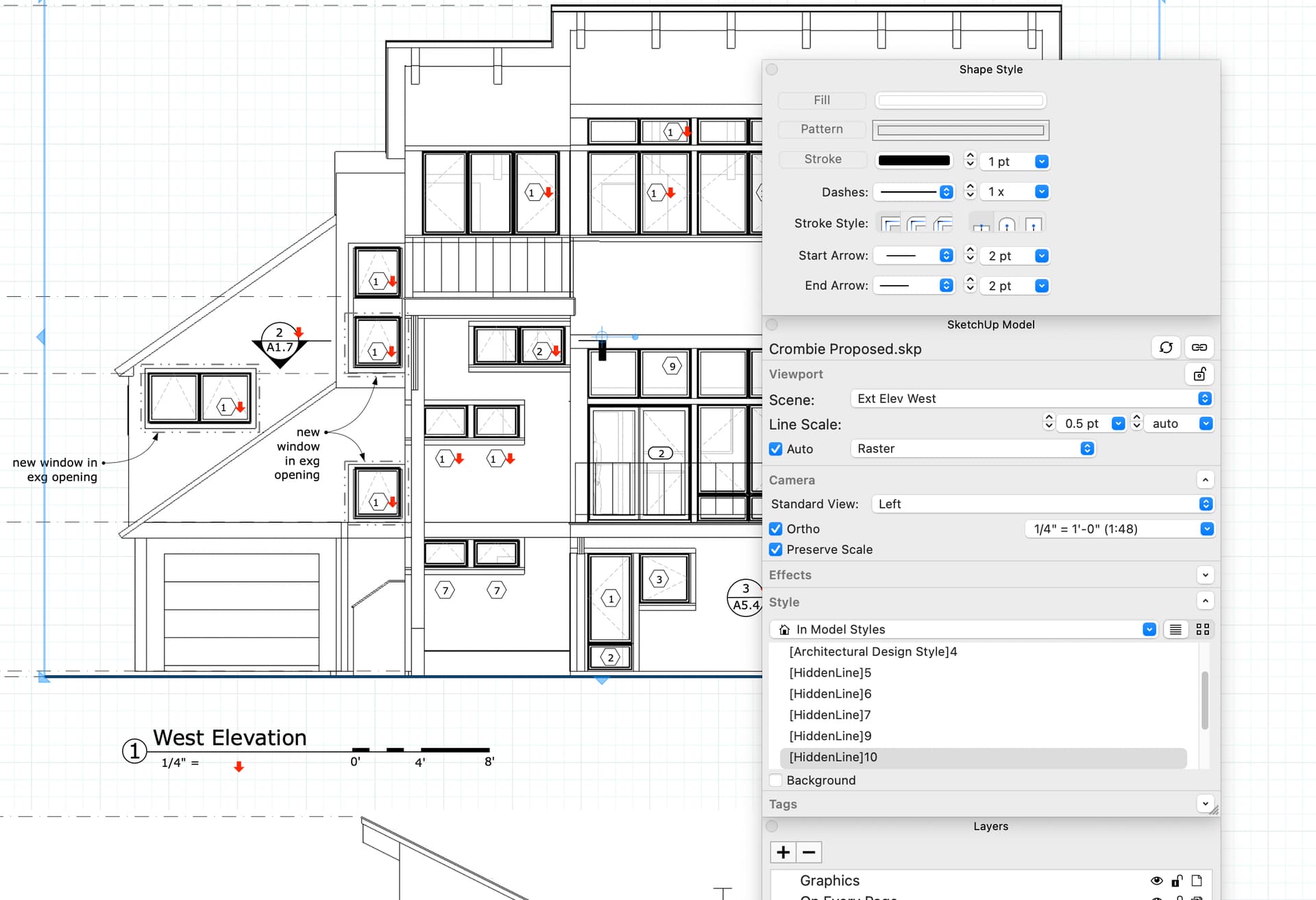Click the link reference icon in SketchUp Model panel
The height and width of the screenshot is (900, 1316).
coord(1199,348)
